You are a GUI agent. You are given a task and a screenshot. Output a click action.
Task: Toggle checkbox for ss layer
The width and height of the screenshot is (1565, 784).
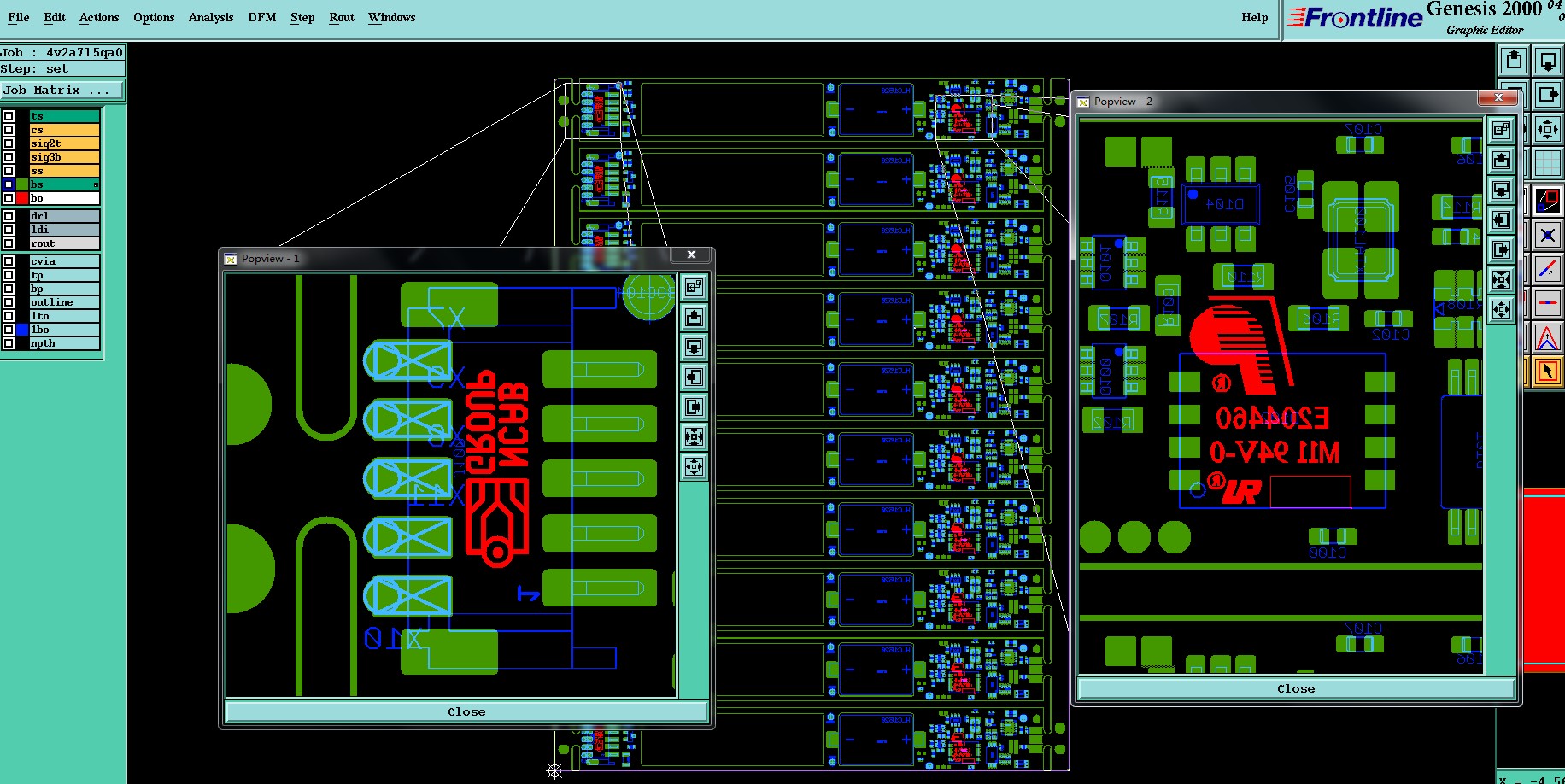coord(9,171)
